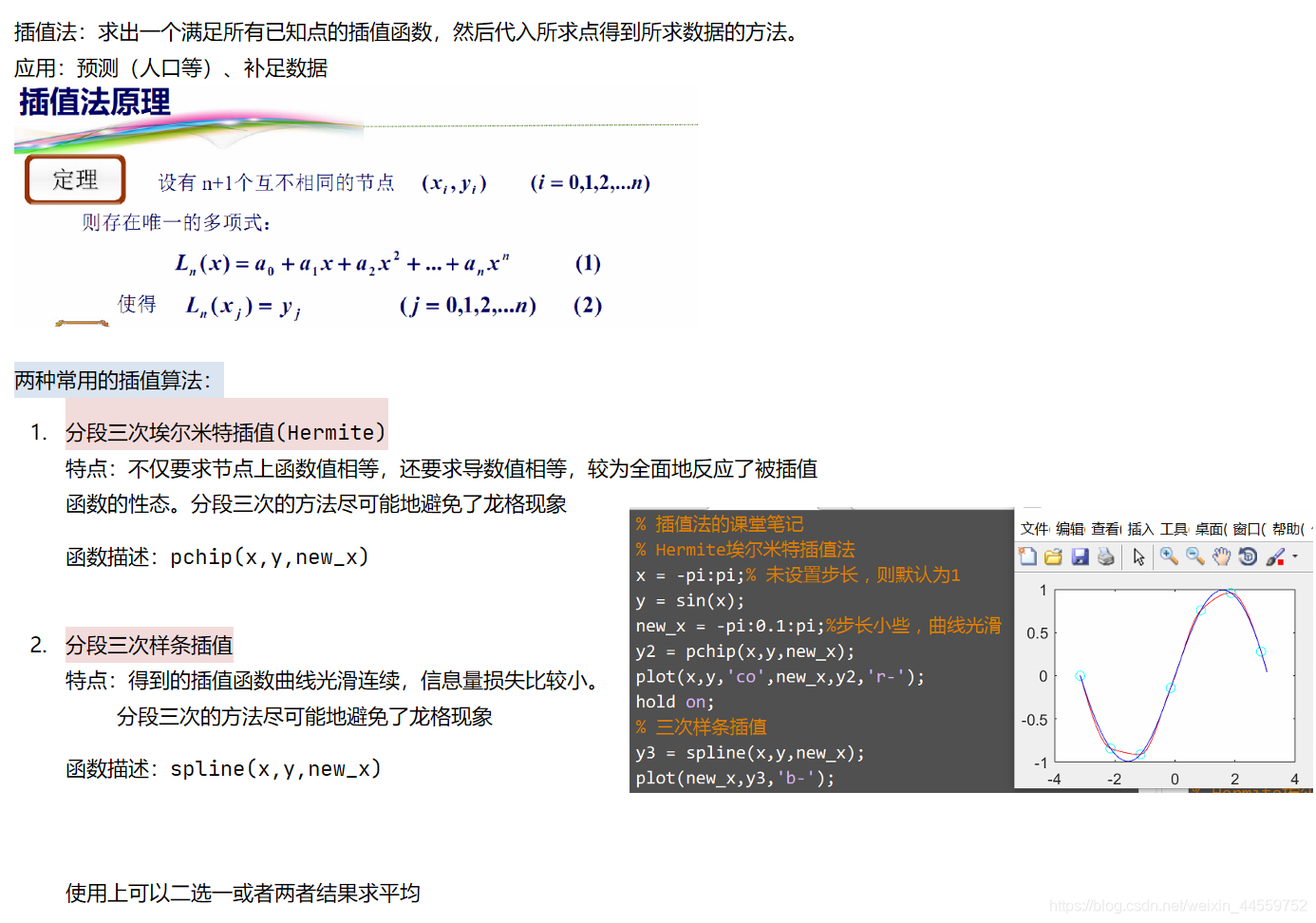Viewport: 1316px width, 923px height.
Task: Open the 插入 menu in figure window
Action: pos(1140,529)
